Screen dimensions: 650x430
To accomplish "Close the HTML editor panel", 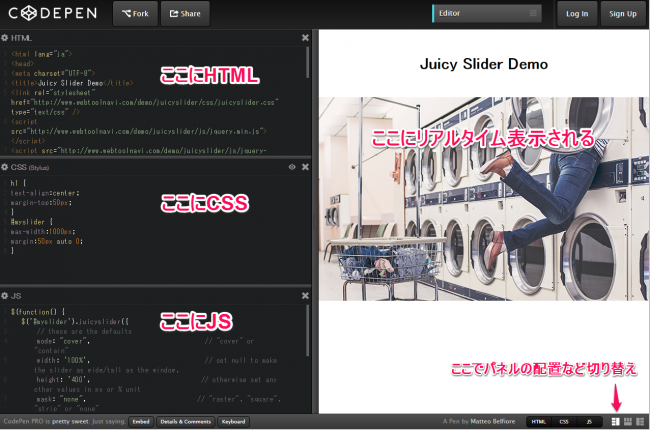I will pyautogui.click(x=305, y=38).
